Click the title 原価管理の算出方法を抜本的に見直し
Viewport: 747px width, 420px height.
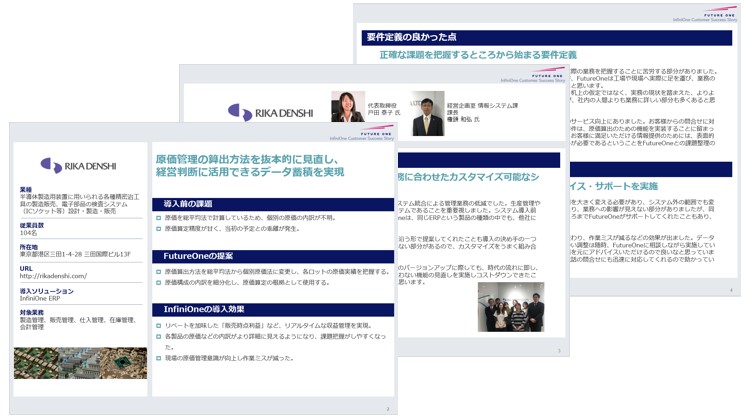click(x=247, y=159)
